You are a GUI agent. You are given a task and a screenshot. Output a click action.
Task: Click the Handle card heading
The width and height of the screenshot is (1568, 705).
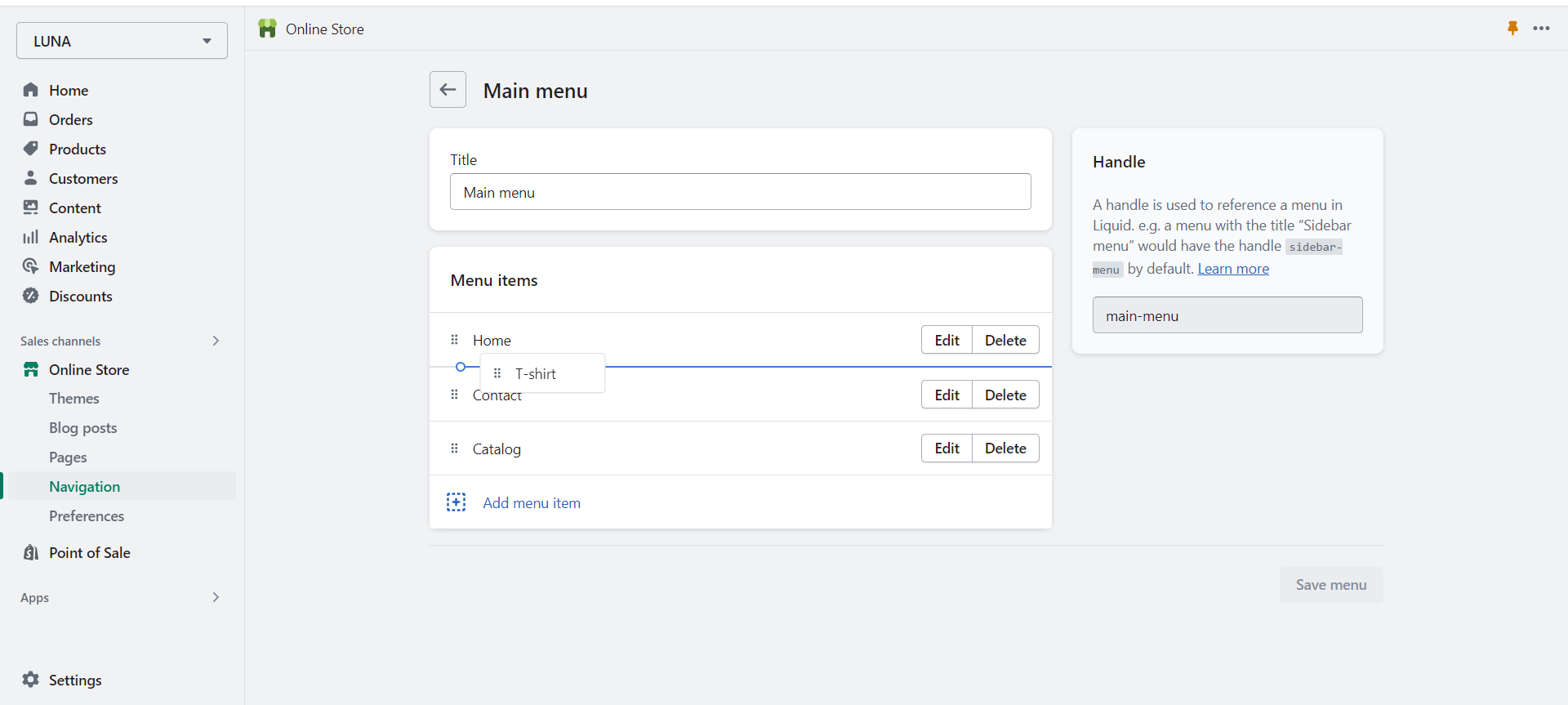(1119, 162)
